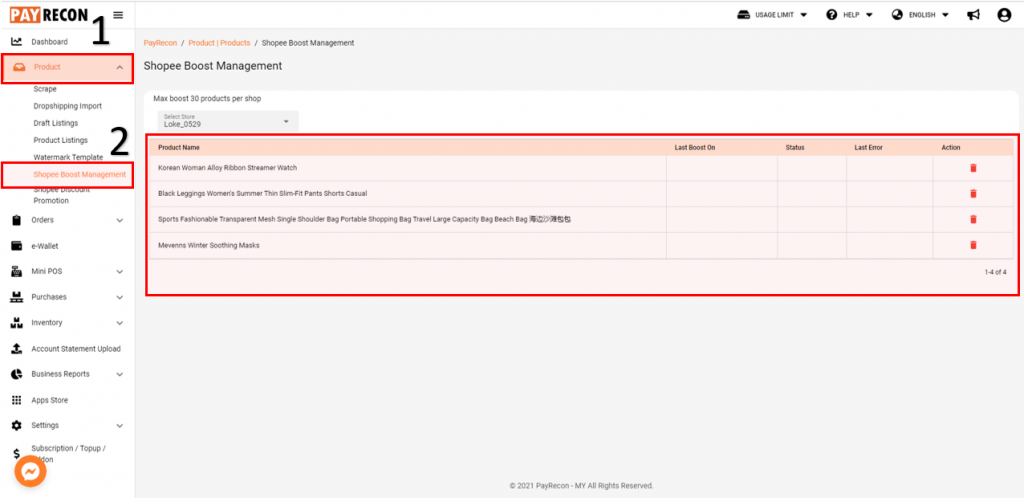Open the Apps Store menu label
Screen dimensions: 1024x498
pos(50,400)
